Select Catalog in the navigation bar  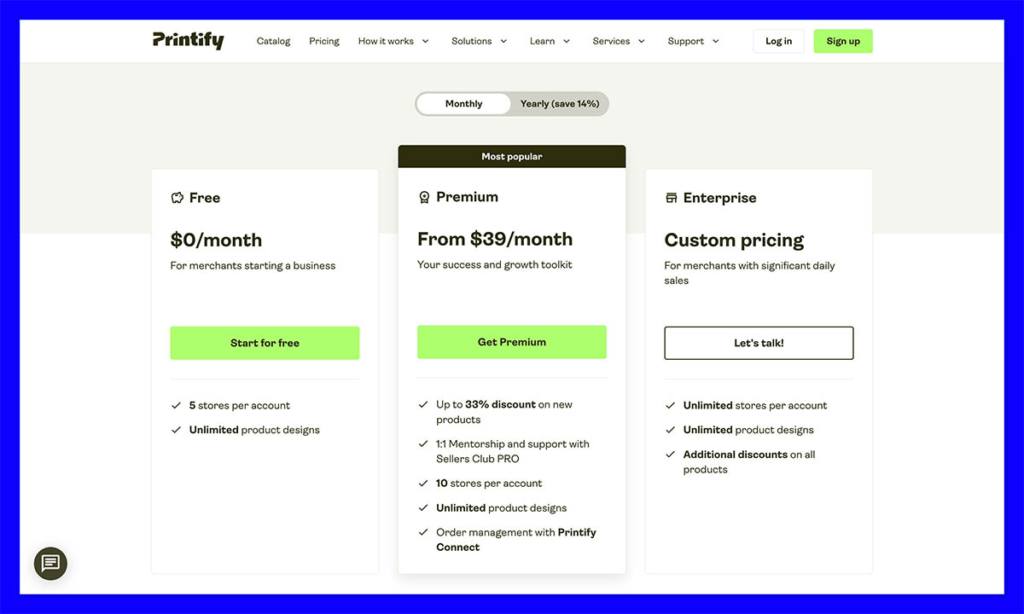pyautogui.click(x=273, y=41)
